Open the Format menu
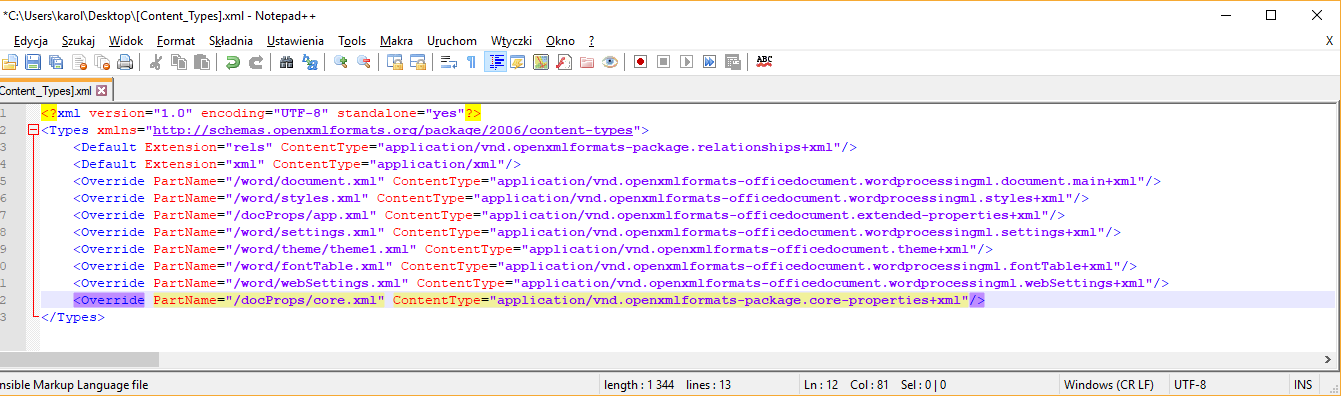Screen dimensions: 1341x396 click(176, 41)
